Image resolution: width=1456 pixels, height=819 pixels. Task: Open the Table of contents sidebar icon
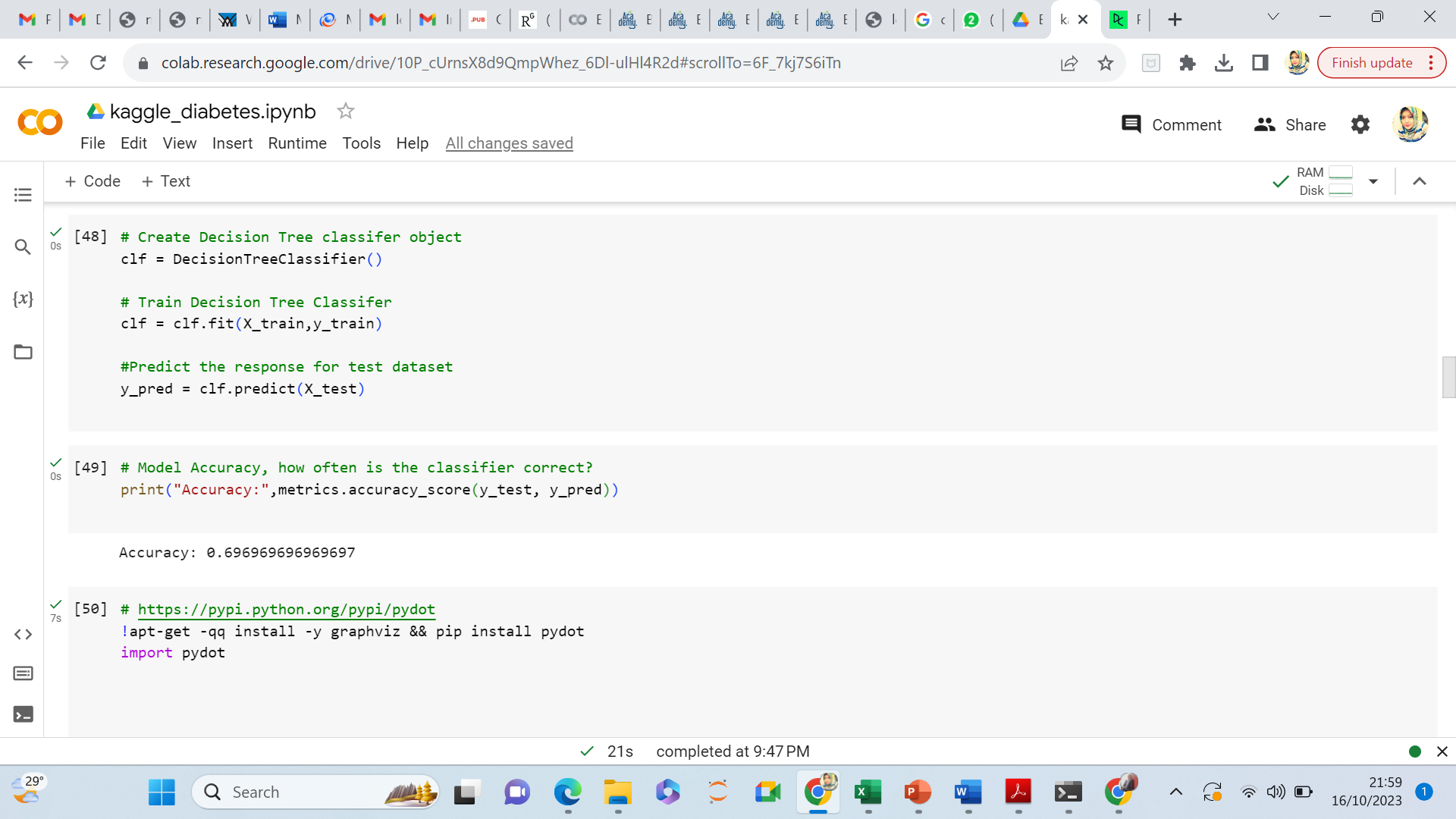pyautogui.click(x=23, y=195)
